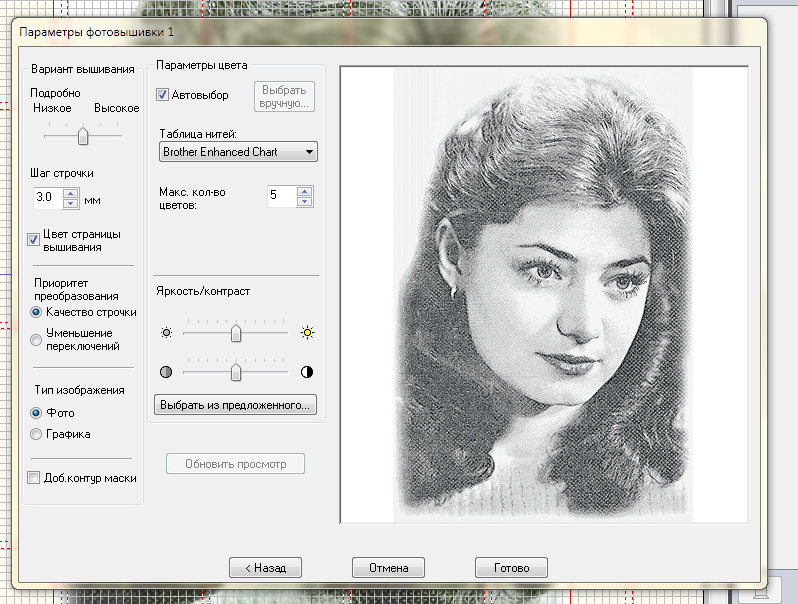Click the low brightness sun icon
This screenshot has height=604, width=798.
pyautogui.click(x=166, y=332)
